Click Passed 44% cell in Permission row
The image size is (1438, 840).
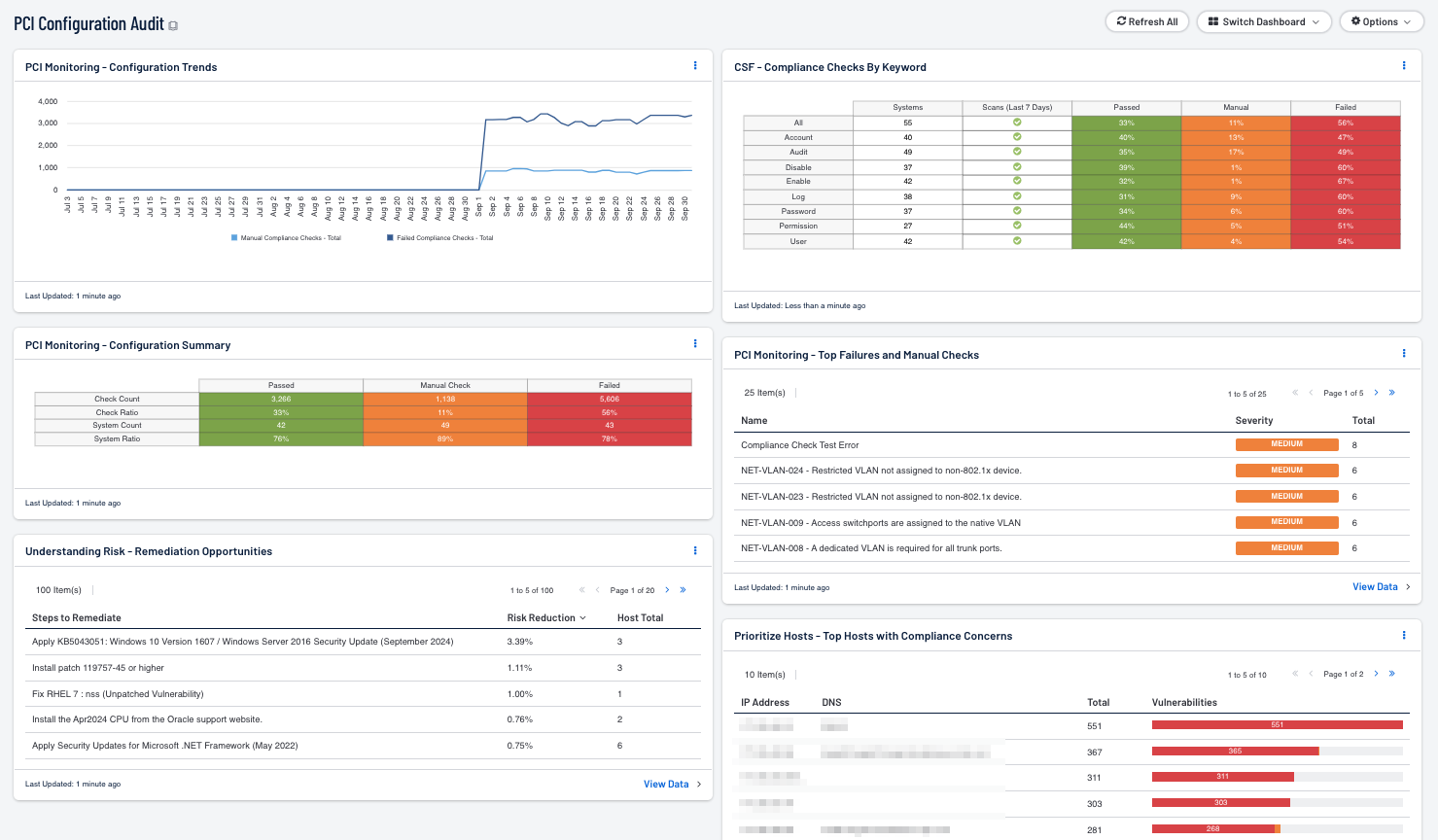pyautogui.click(x=1126, y=226)
